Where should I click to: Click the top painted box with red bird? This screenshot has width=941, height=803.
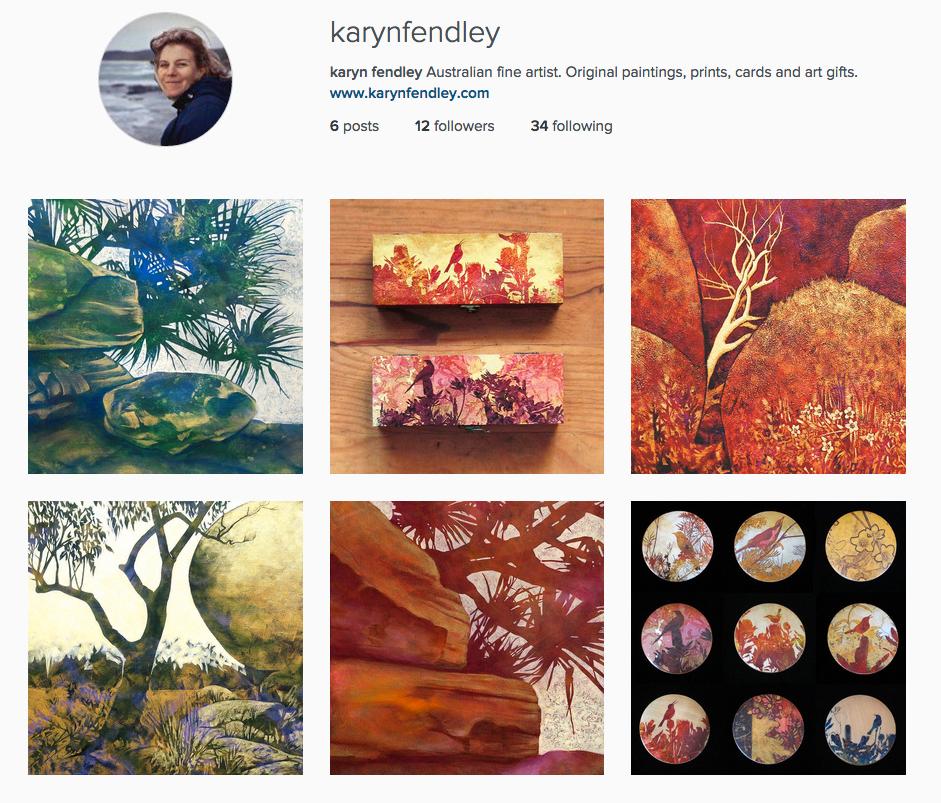467,271
